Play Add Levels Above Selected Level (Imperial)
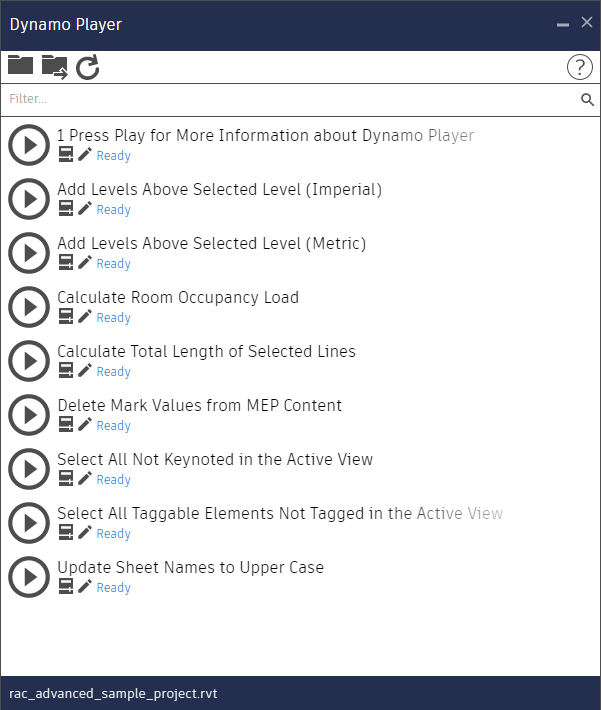The image size is (601, 710). point(29,199)
